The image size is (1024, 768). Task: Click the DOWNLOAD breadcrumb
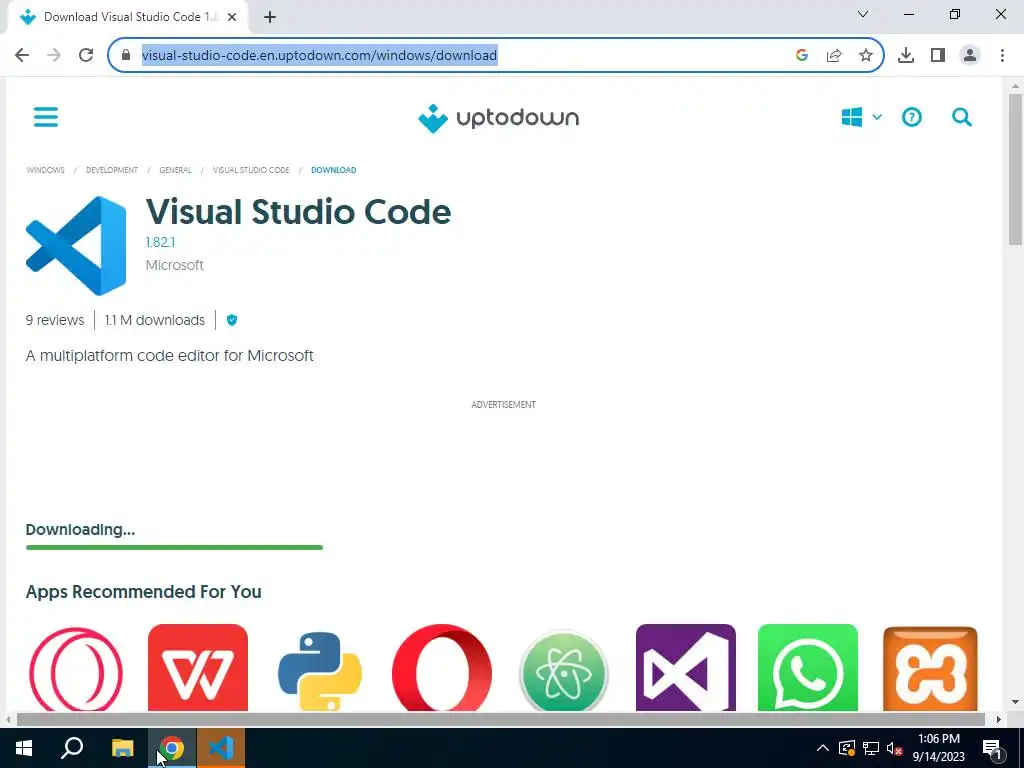coord(333,170)
